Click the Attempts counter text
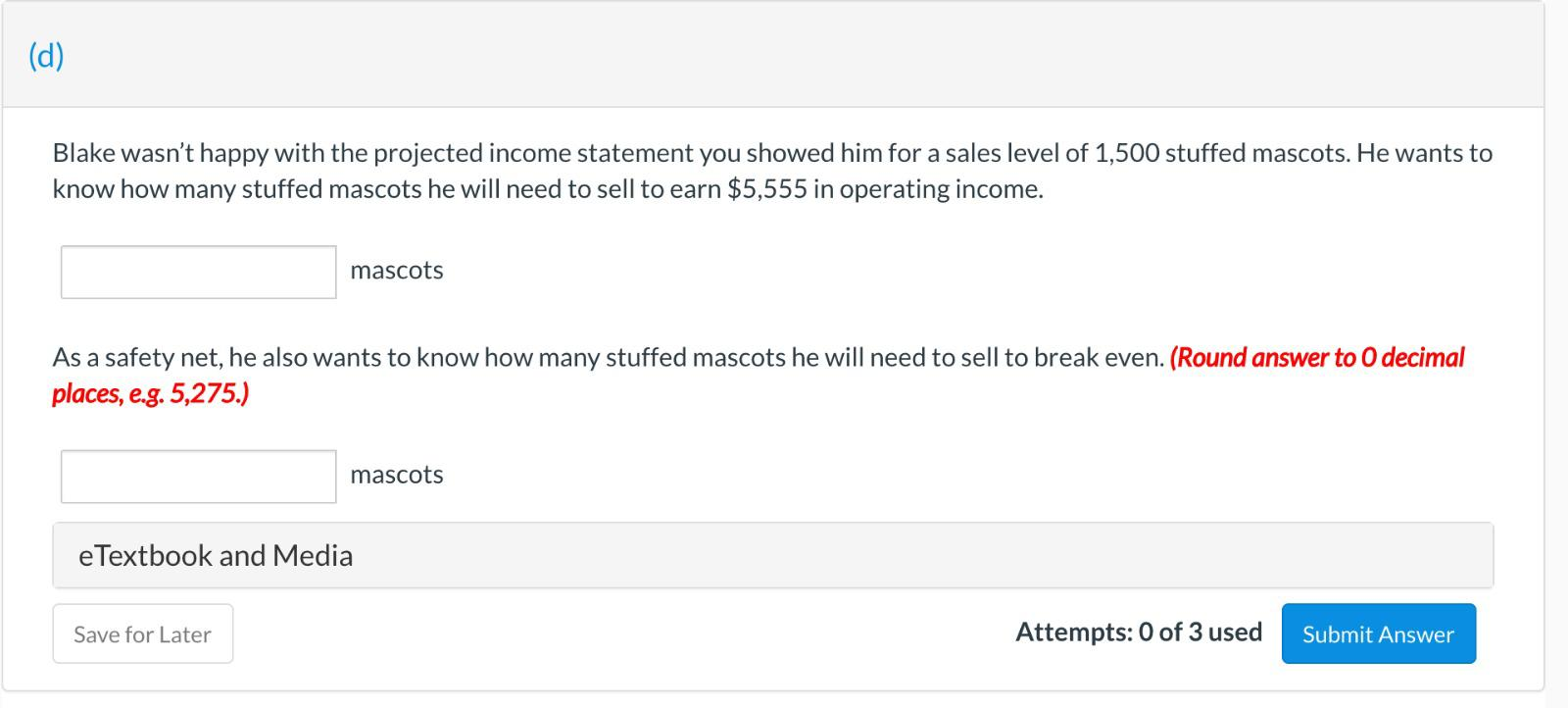 1137,632
